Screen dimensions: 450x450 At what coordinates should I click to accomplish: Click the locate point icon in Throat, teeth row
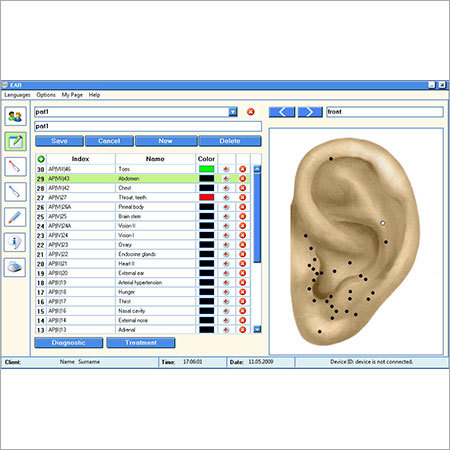(226, 197)
